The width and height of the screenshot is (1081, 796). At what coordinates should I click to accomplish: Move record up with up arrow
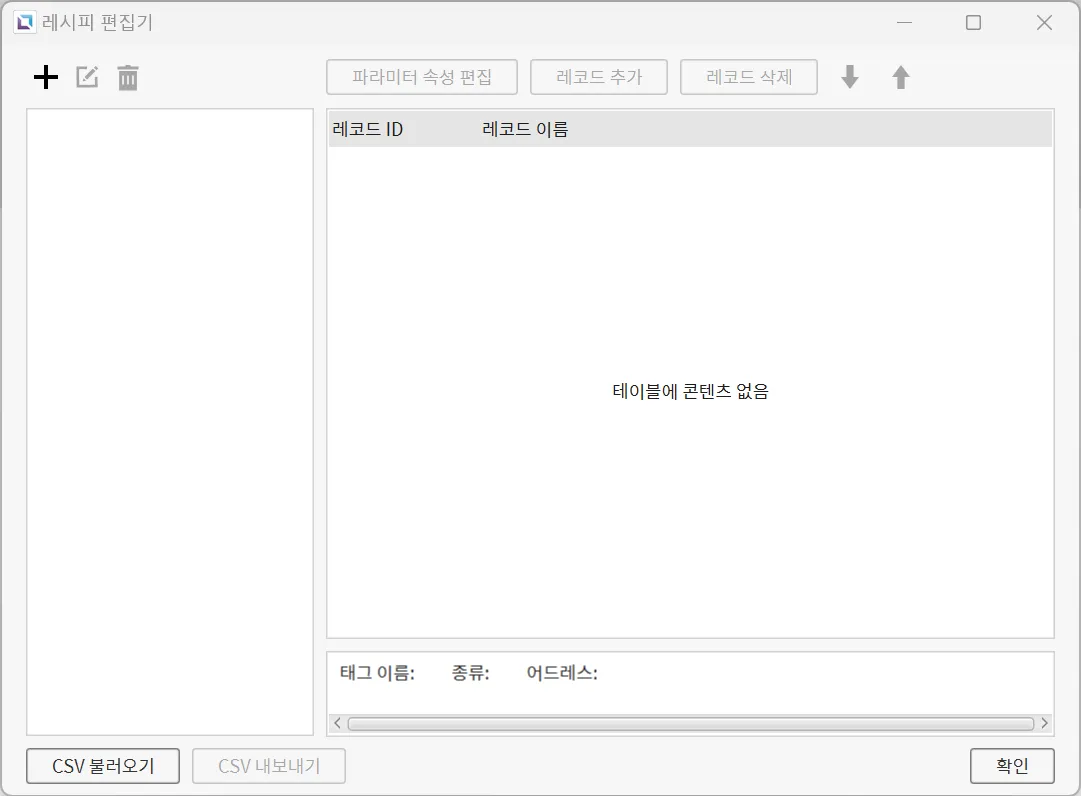tap(901, 77)
